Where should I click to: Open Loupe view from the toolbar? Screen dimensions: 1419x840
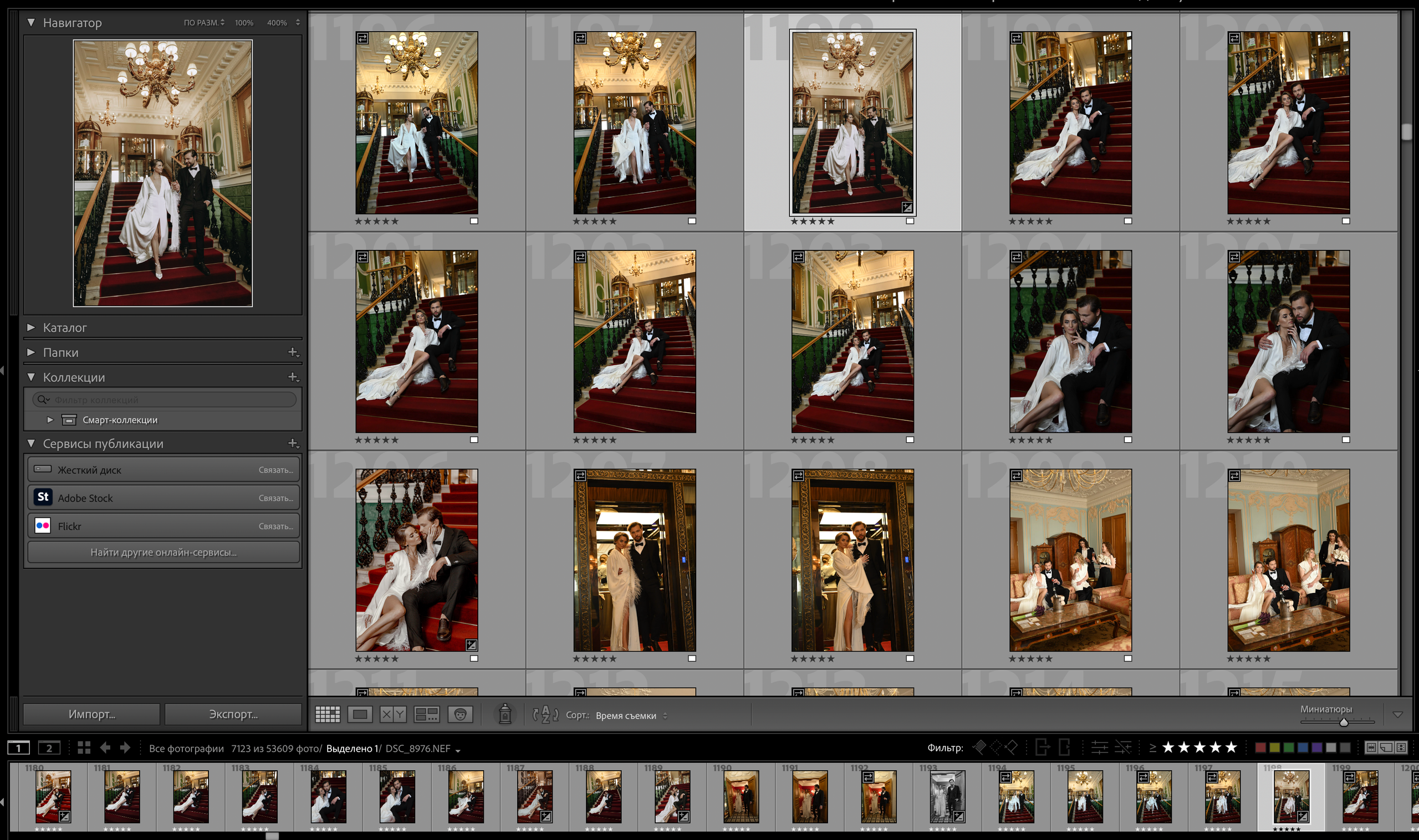360,714
